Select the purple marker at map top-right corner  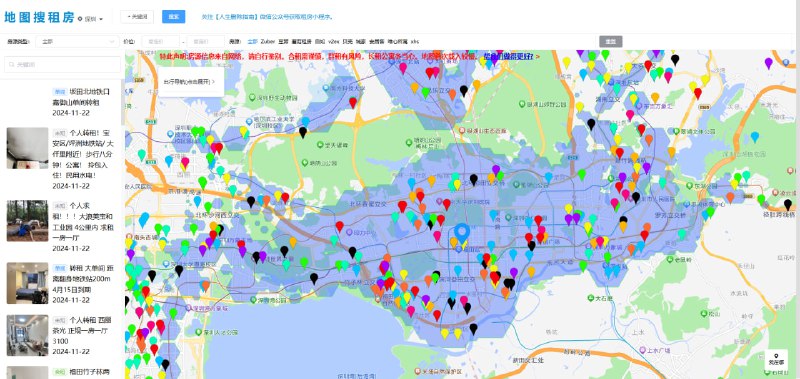click(x=768, y=63)
